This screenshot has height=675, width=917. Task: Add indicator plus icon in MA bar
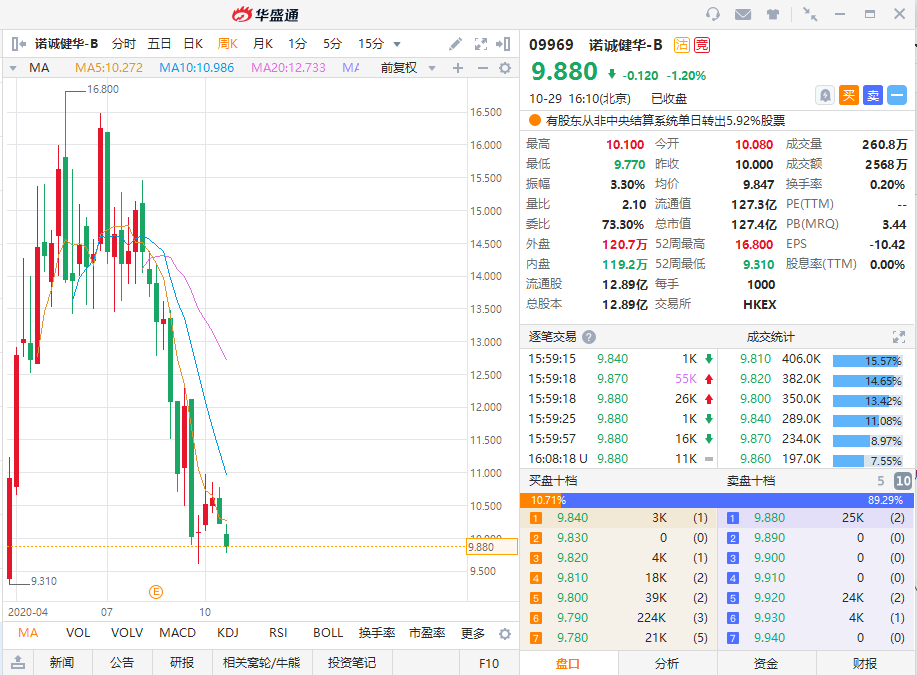[x=458, y=68]
